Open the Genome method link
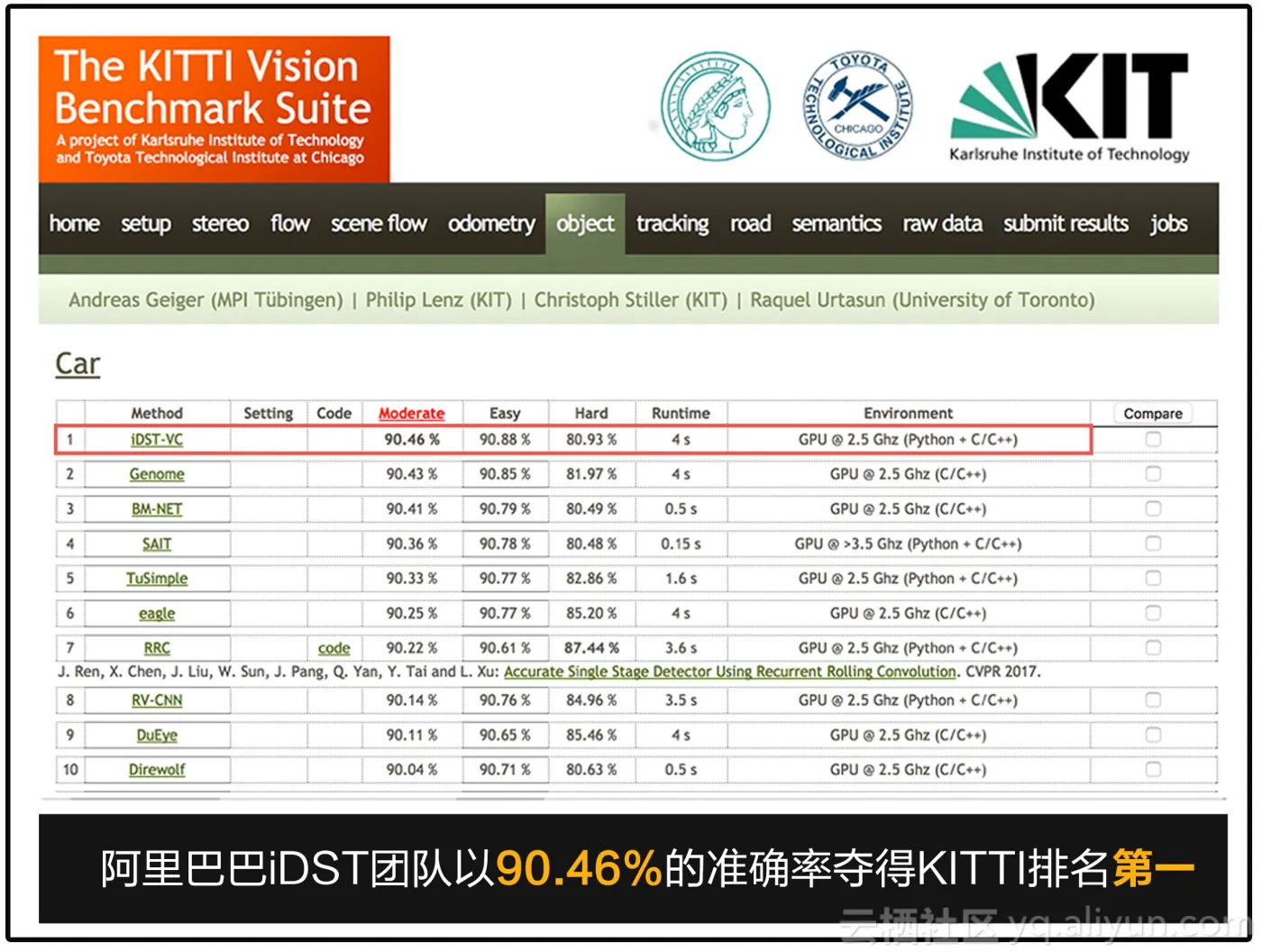 pos(157,474)
